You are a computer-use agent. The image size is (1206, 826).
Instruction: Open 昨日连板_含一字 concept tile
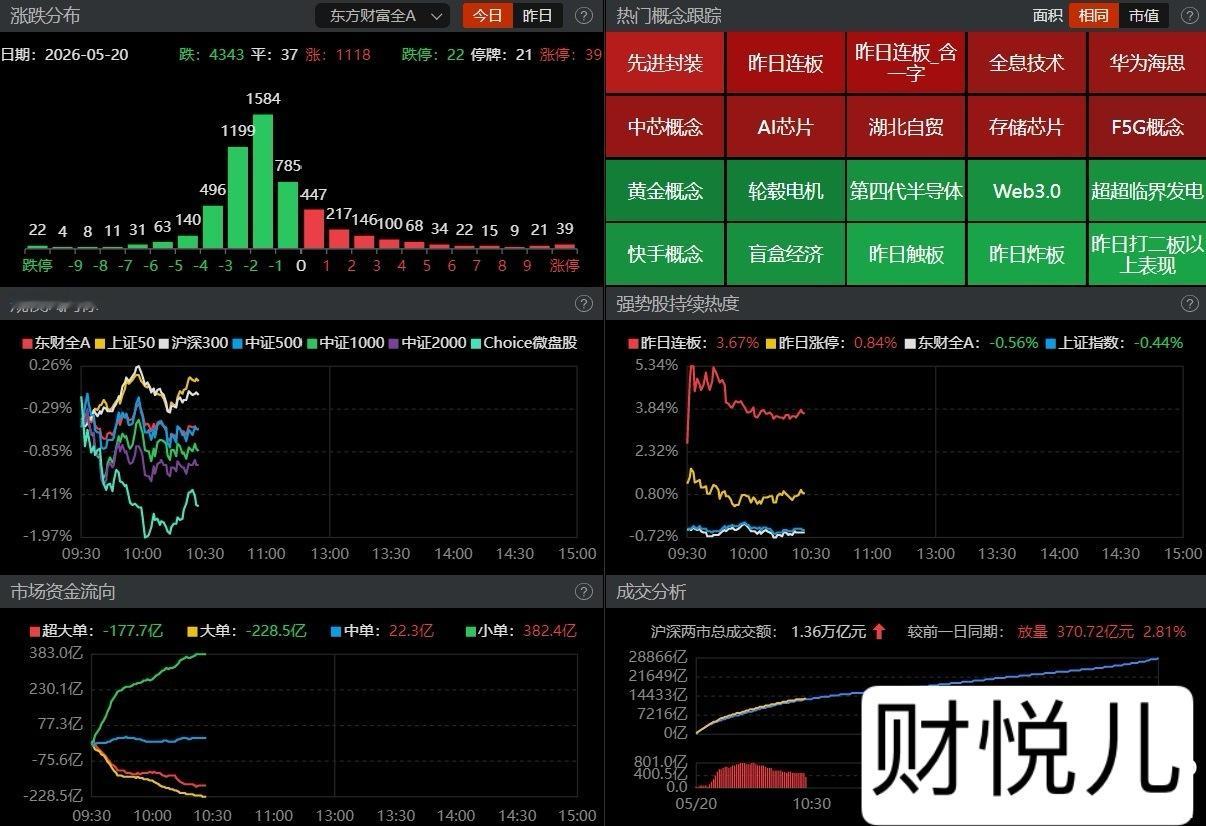pos(906,63)
